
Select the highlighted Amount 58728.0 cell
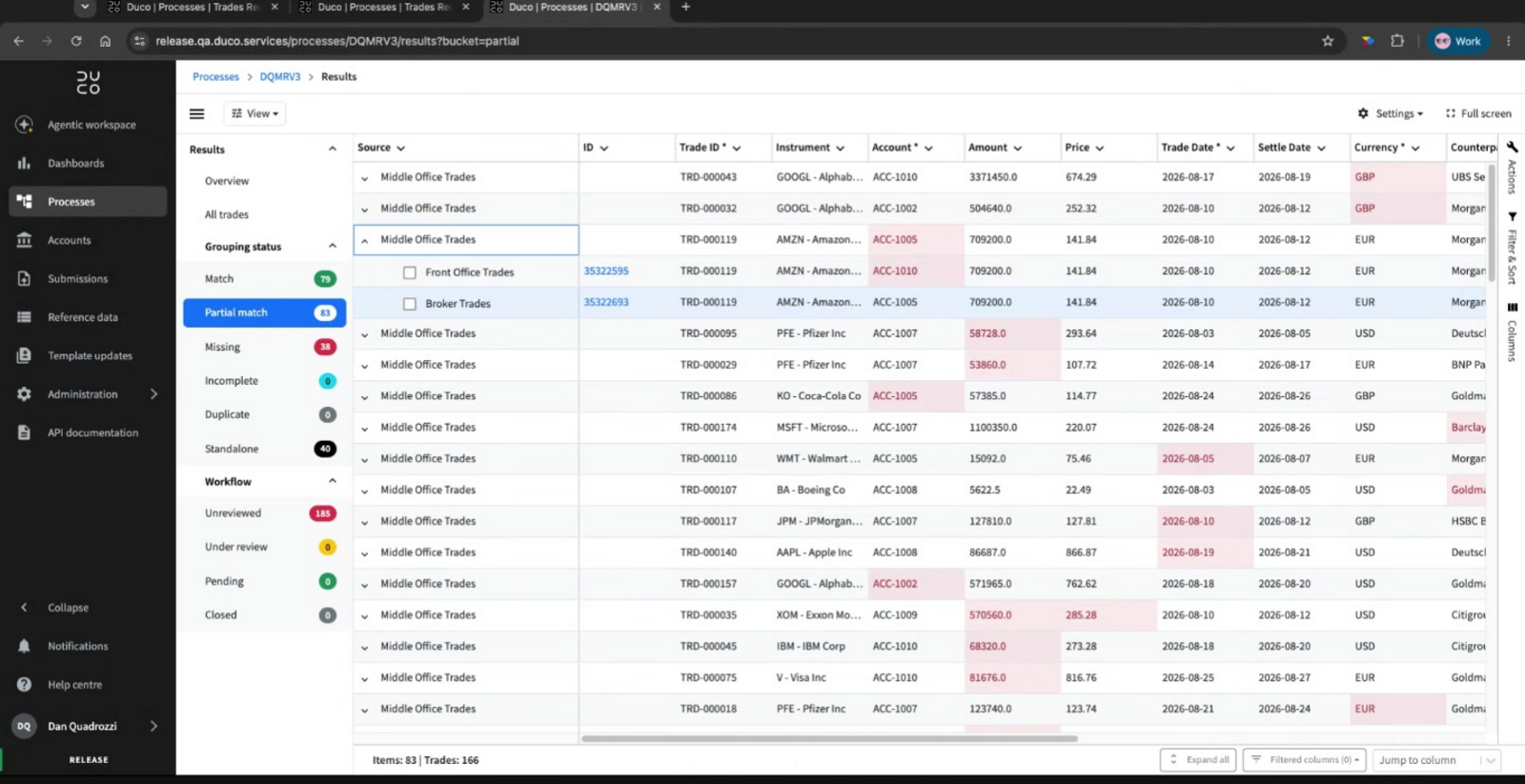pos(1011,333)
